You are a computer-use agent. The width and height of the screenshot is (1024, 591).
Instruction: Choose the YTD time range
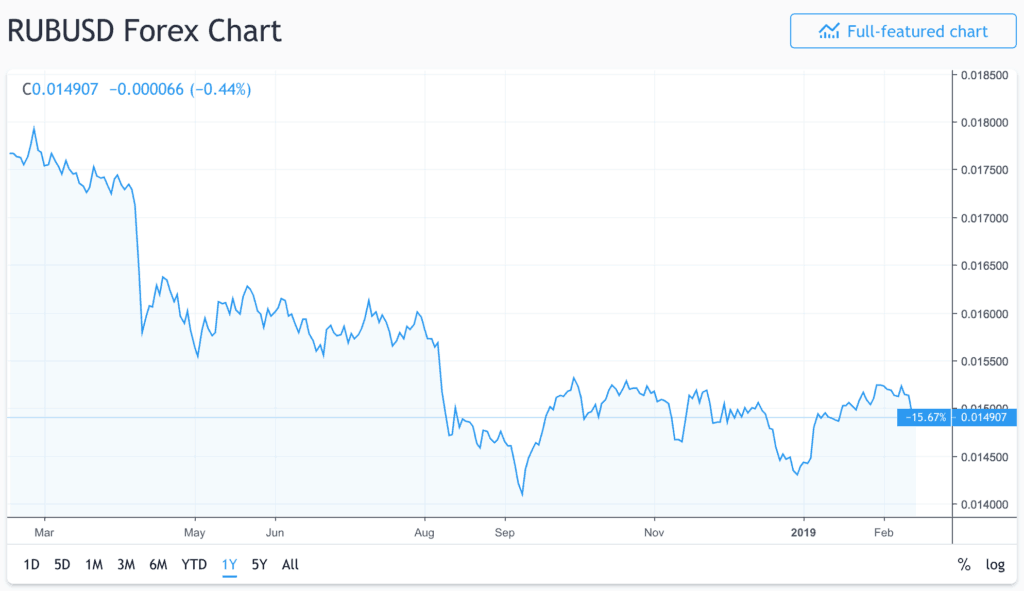(193, 564)
